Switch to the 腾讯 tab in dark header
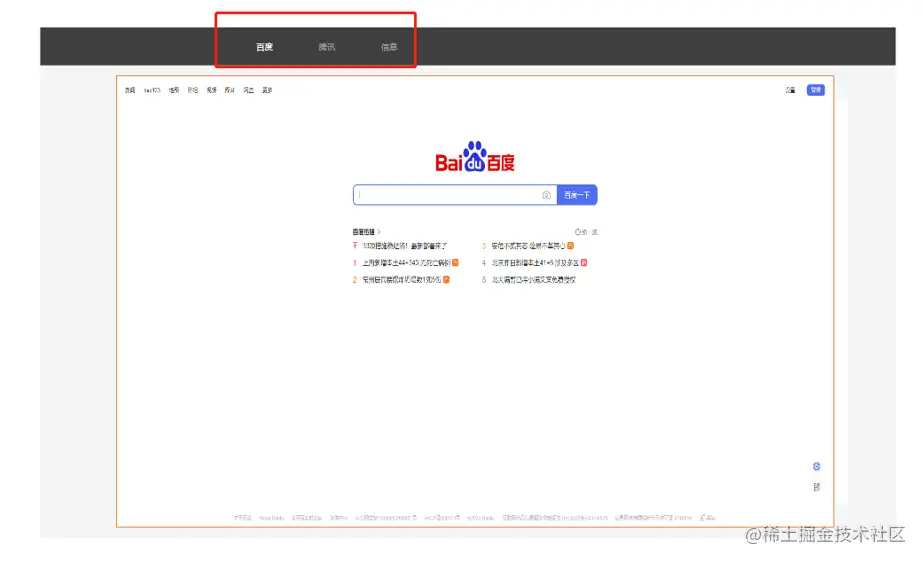The height and width of the screenshot is (562, 923). 327,47
